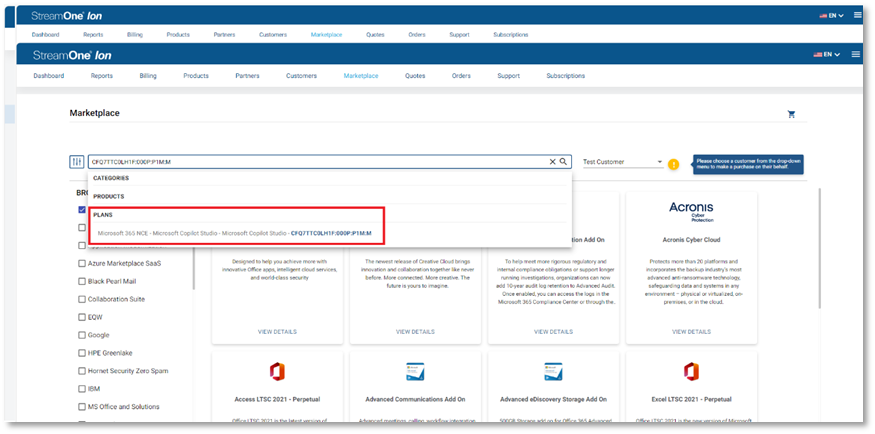Open Billing in the back window nav
The height and width of the screenshot is (434, 875).
click(x=134, y=35)
